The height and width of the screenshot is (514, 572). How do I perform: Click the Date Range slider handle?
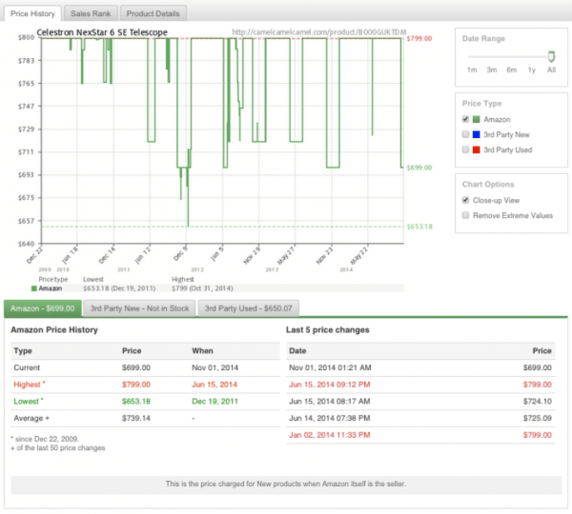pyautogui.click(x=551, y=56)
